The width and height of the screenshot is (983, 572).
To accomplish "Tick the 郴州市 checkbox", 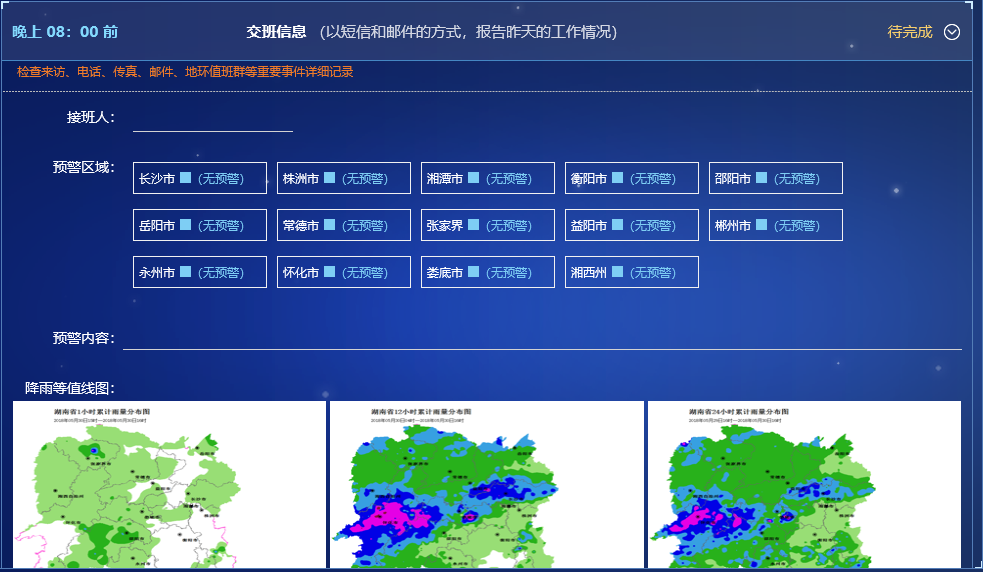I will pos(762,225).
